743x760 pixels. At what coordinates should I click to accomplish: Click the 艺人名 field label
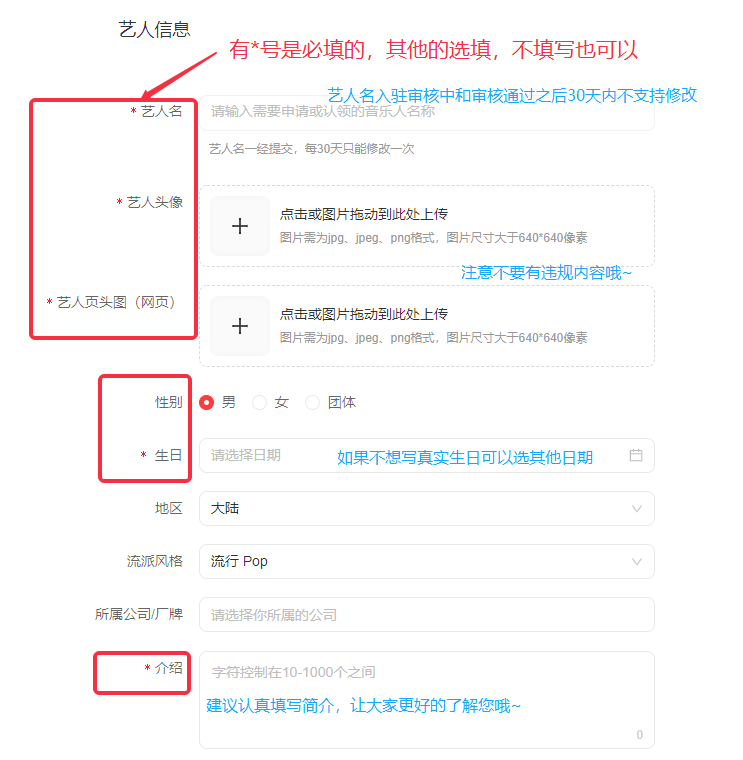(162, 111)
